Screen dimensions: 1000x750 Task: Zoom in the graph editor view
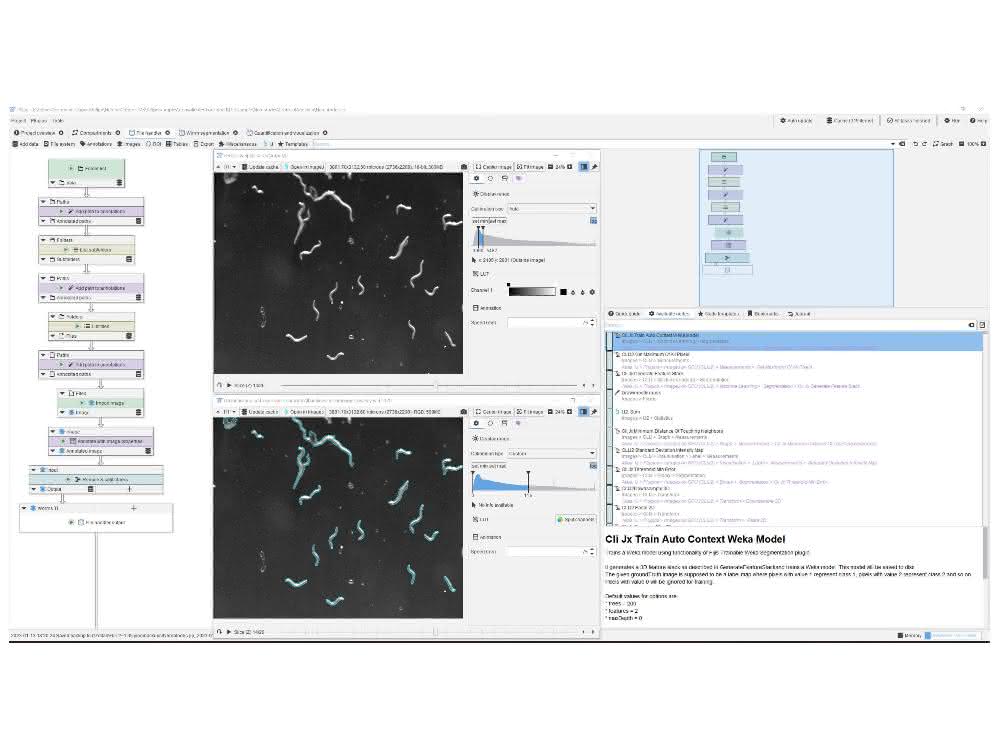(x=983, y=144)
